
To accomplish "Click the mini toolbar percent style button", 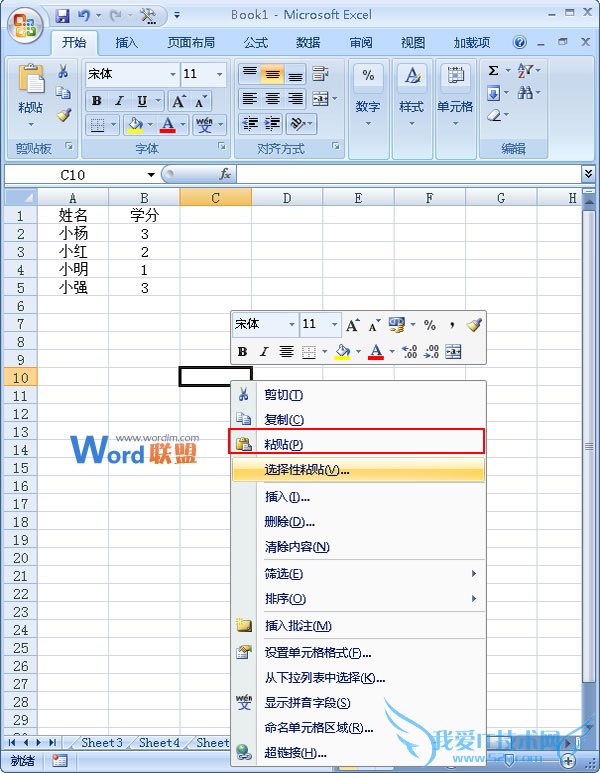I will 430,325.
